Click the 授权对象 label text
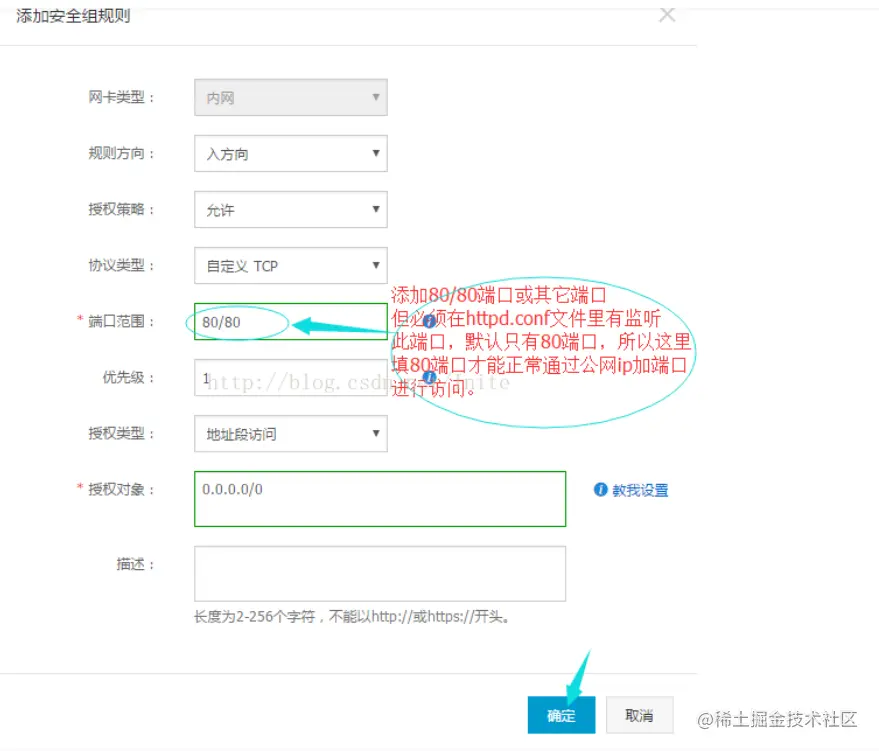 (x=116, y=489)
